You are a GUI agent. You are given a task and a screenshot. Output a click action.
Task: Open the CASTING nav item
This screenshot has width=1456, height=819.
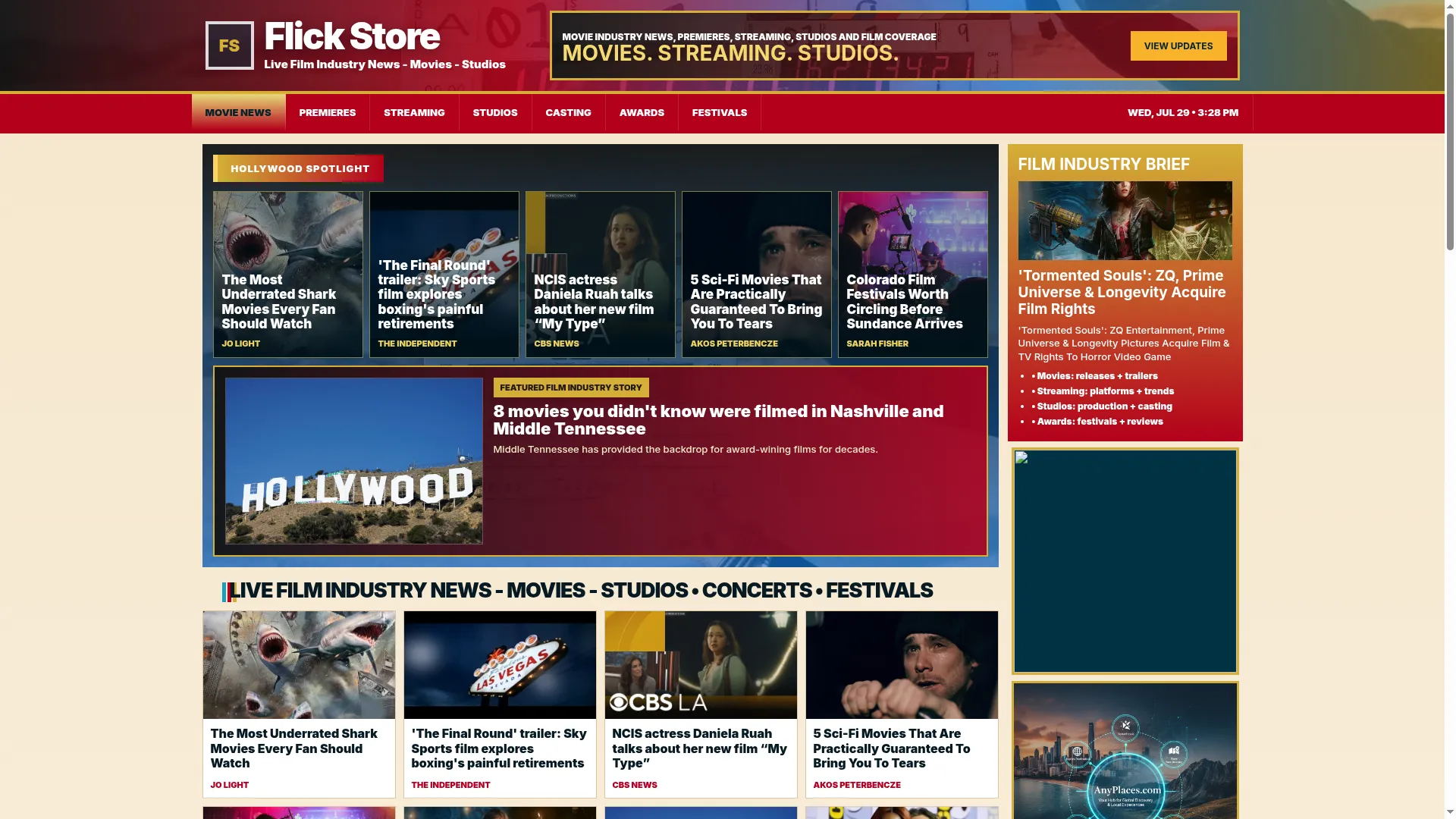(568, 112)
